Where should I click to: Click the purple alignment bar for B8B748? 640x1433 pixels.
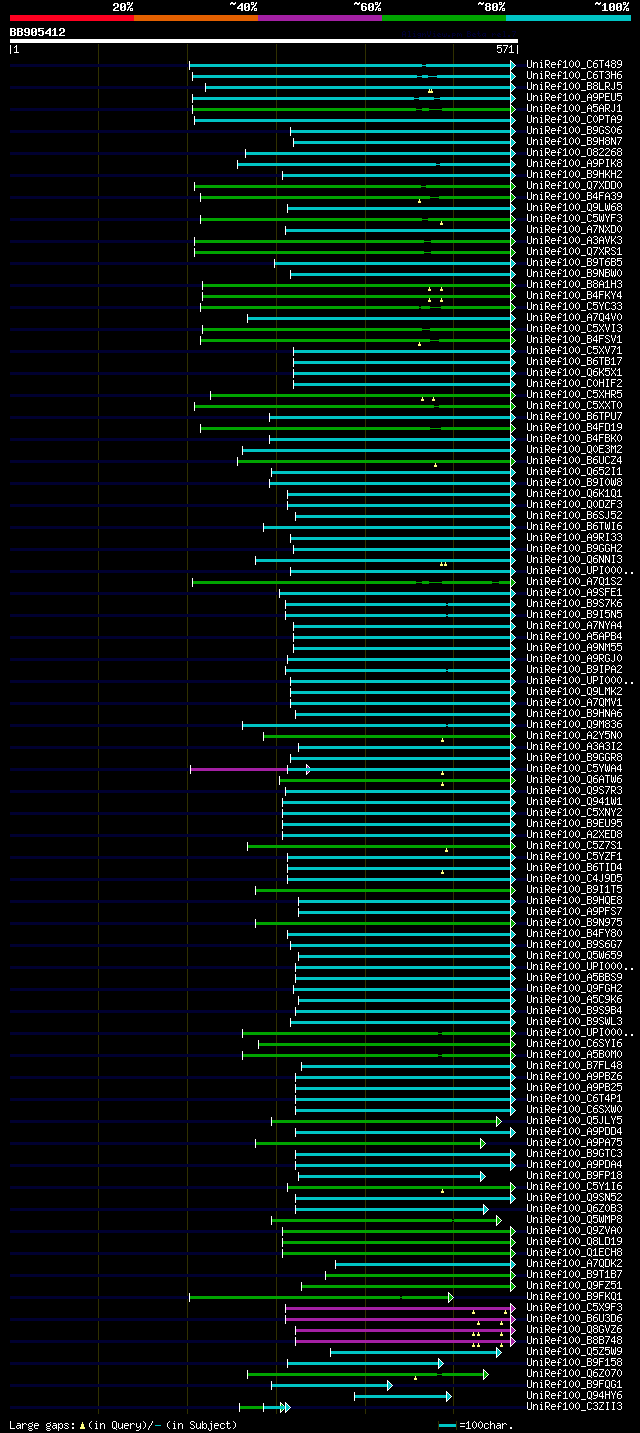pyautogui.click(x=405, y=1341)
